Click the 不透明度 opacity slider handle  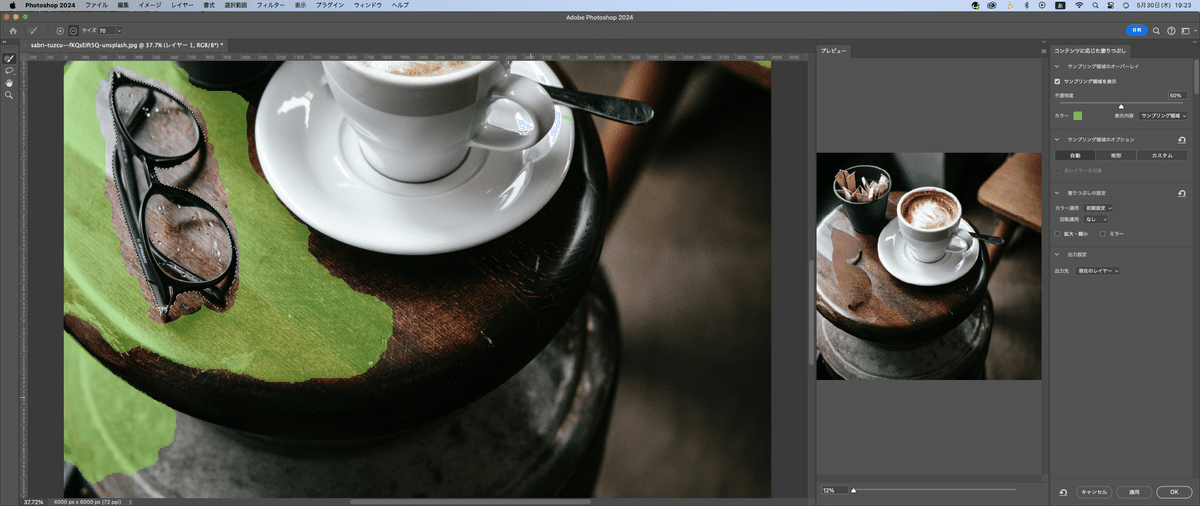pyautogui.click(x=1121, y=105)
